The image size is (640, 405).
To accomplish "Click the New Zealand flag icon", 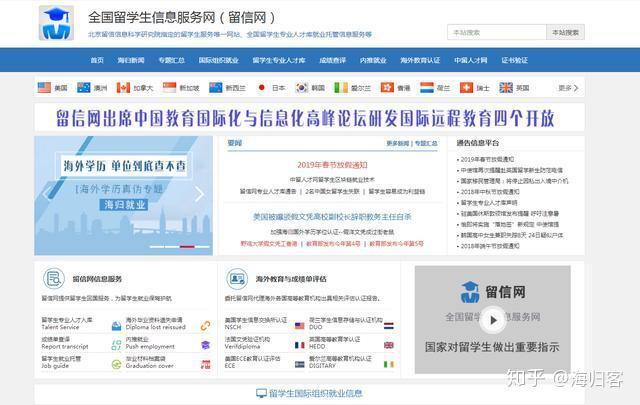I will click(216, 87).
